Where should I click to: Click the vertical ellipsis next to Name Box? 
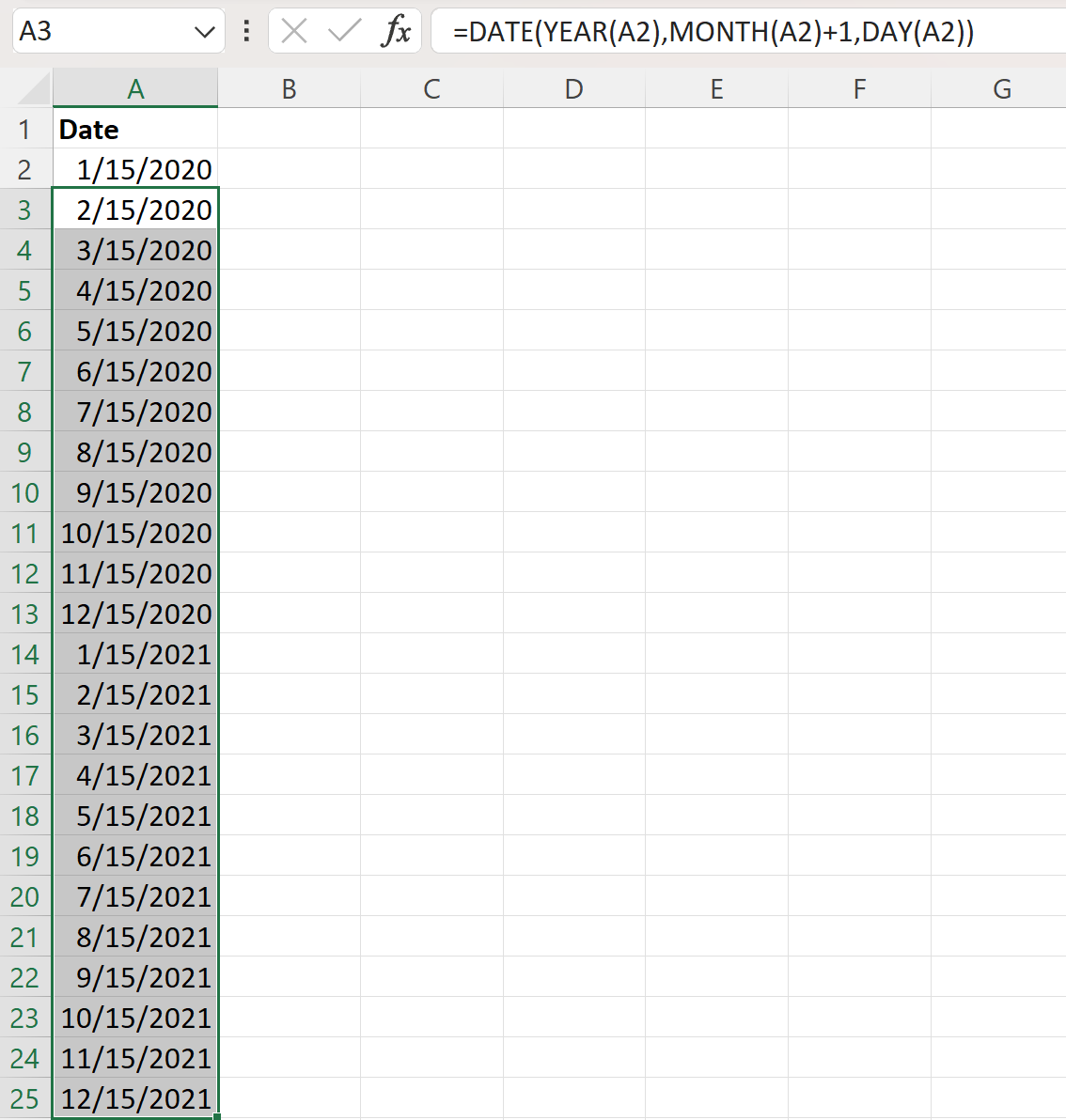click(245, 31)
